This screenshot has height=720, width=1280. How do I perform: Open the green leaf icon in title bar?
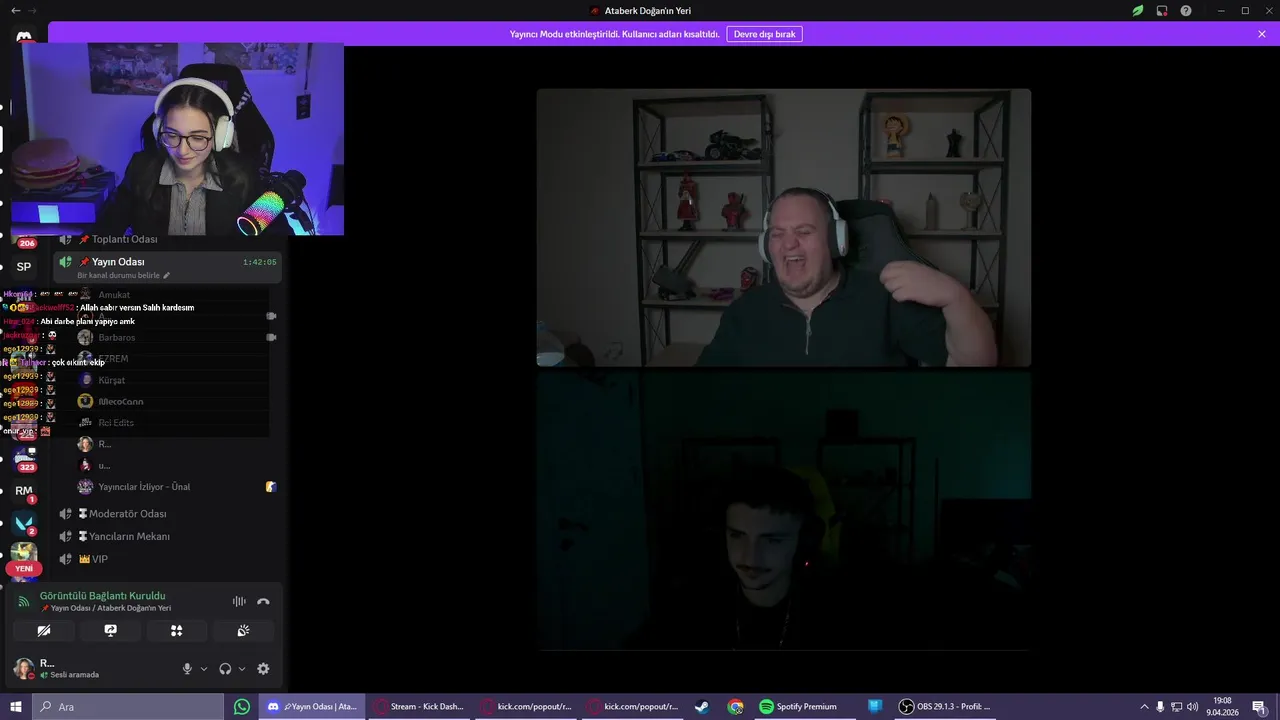pos(1138,11)
